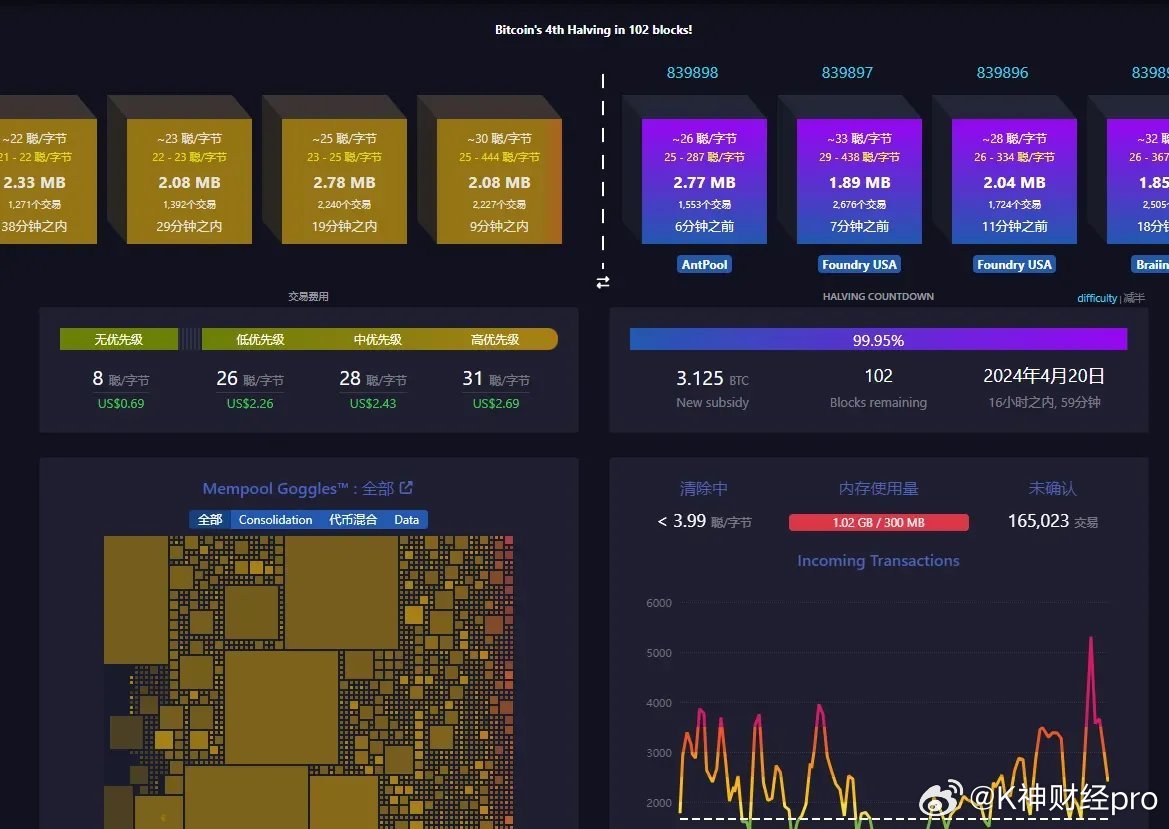This screenshot has height=829, width=1169.
Task: Click the 8 聪/字节 no-priority fee value
Action: click(x=120, y=379)
